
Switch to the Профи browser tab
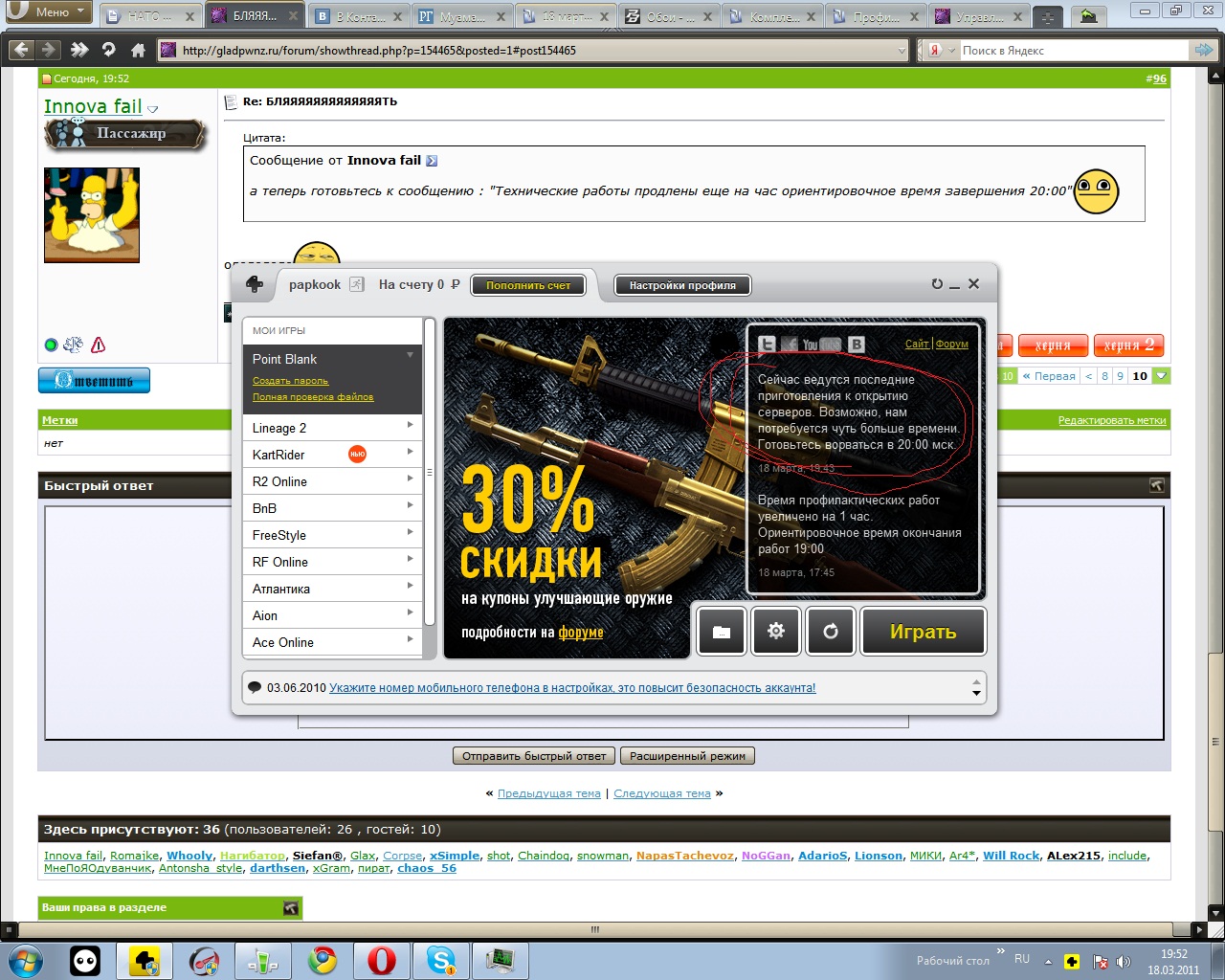[x=876, y=16]
